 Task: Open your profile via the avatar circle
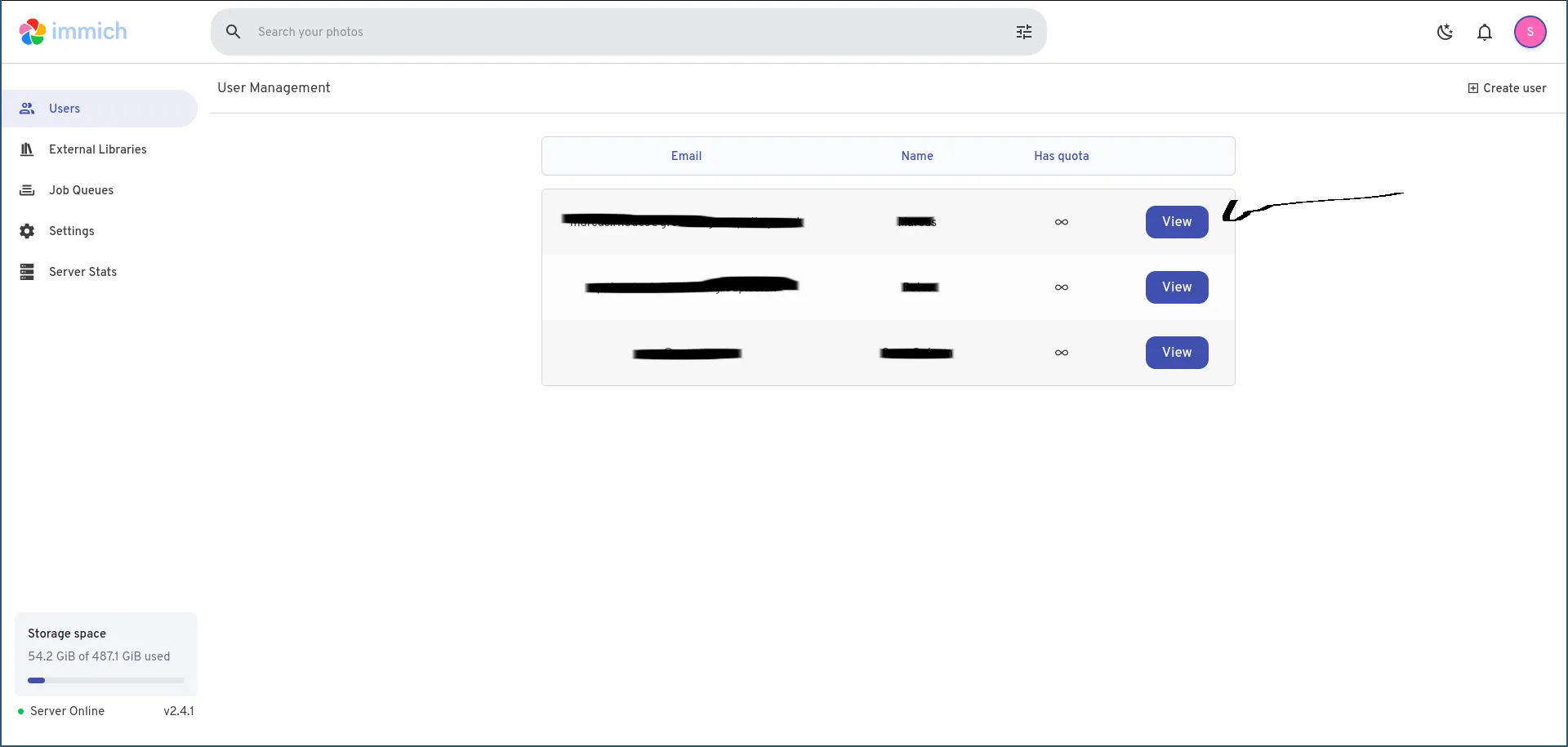tap(1530, 32)
